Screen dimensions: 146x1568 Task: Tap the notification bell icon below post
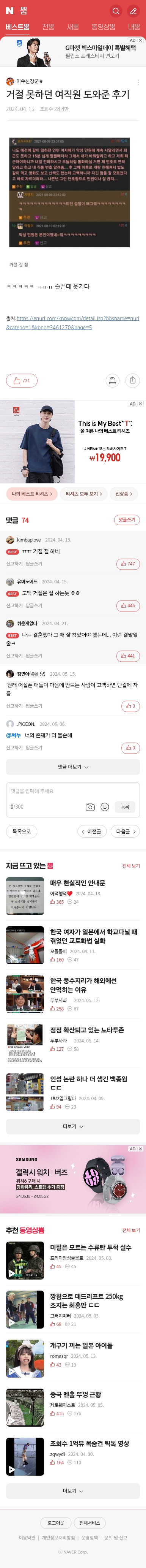112,380
